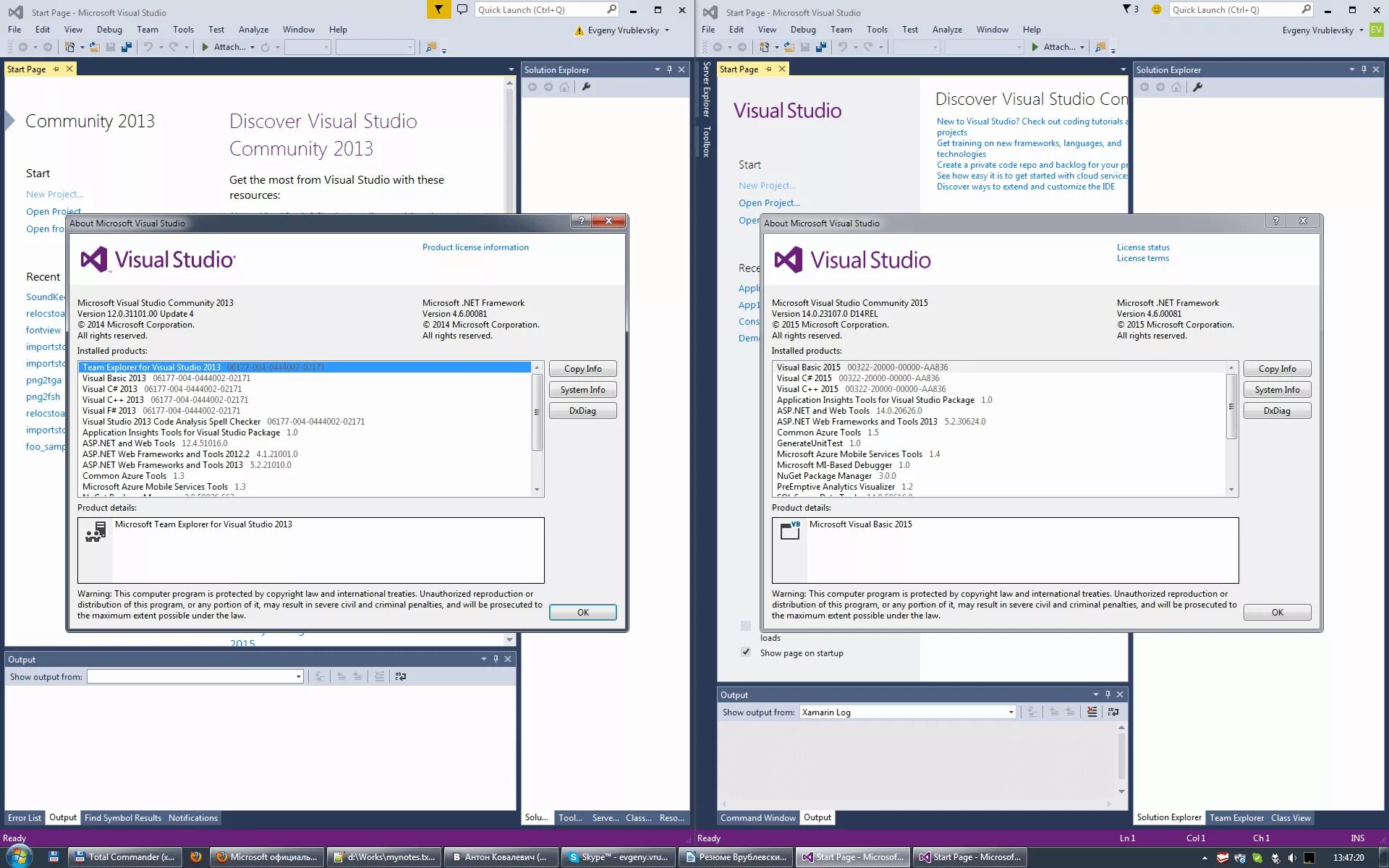1389x868 pixels.
Task: Click Find in Files icon in left toolbar
Action: click(x=431, y=47)
